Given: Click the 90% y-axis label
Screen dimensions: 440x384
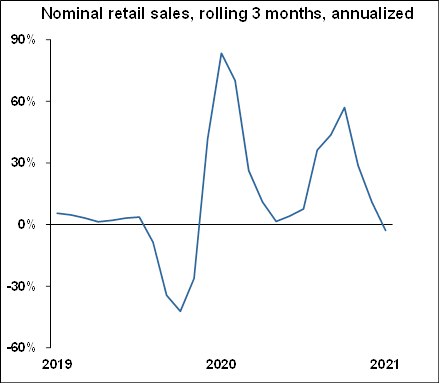Looking at the screenshot, I should (23, 40).
